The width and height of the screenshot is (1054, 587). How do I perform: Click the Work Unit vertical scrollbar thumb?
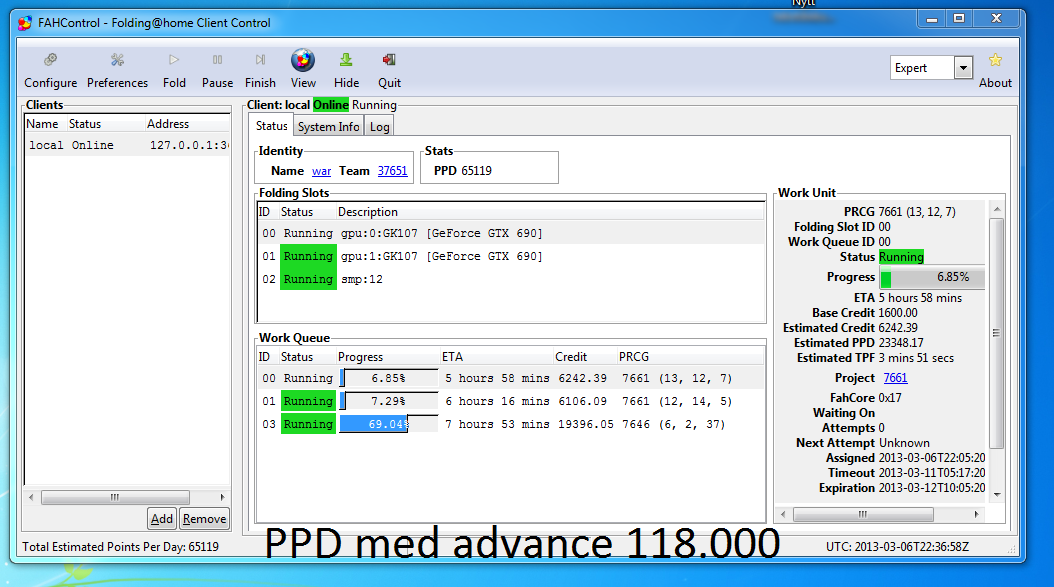pyautogui.click(x=997, y=334)
